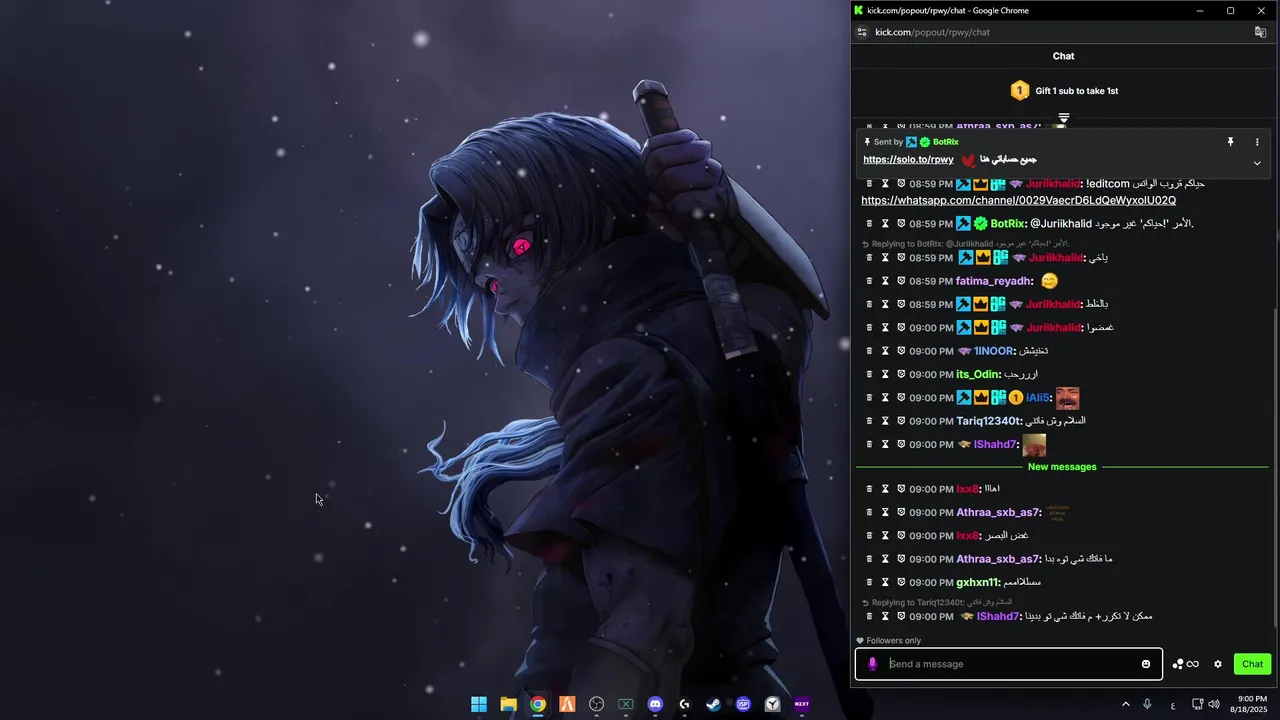This screenshot has height=720, width=1280.
Task: Click the trash icon on BotRix's message
Action: (x=869, y=224)
